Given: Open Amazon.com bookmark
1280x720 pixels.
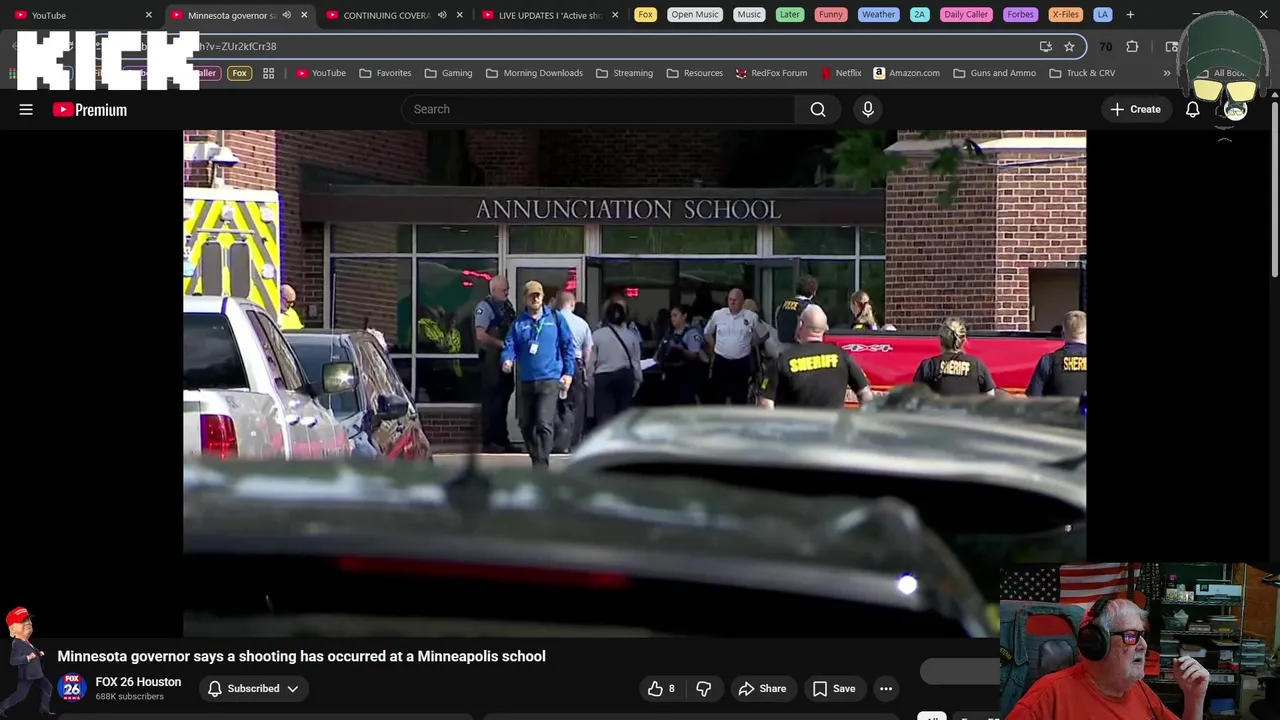Looking at the screenshot, I should (906, 73).
